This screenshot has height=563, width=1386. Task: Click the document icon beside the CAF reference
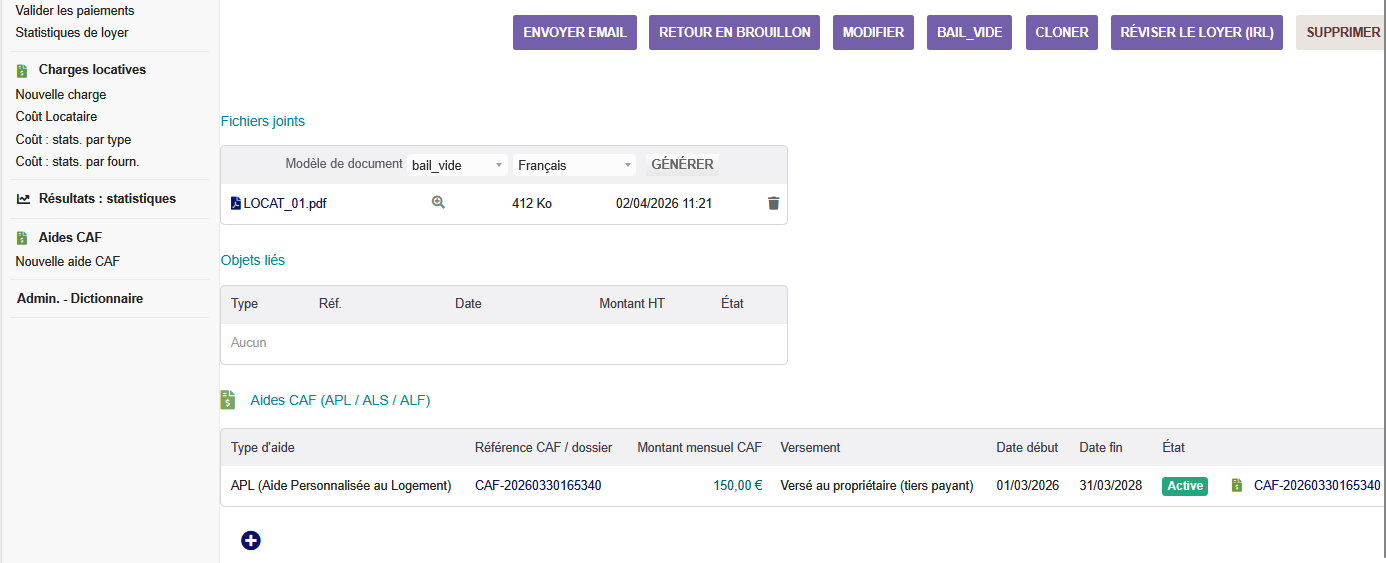1237,486
